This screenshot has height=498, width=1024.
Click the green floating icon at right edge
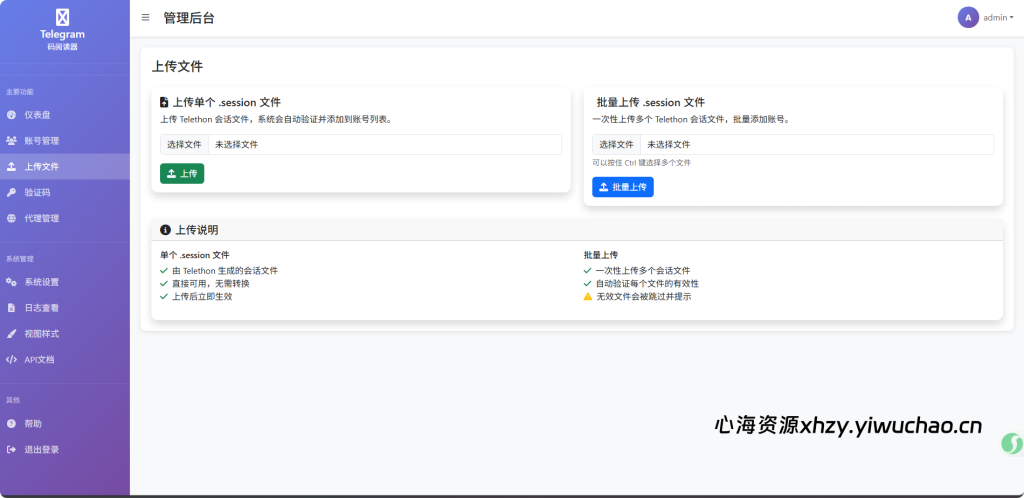tap(1011, 443)
